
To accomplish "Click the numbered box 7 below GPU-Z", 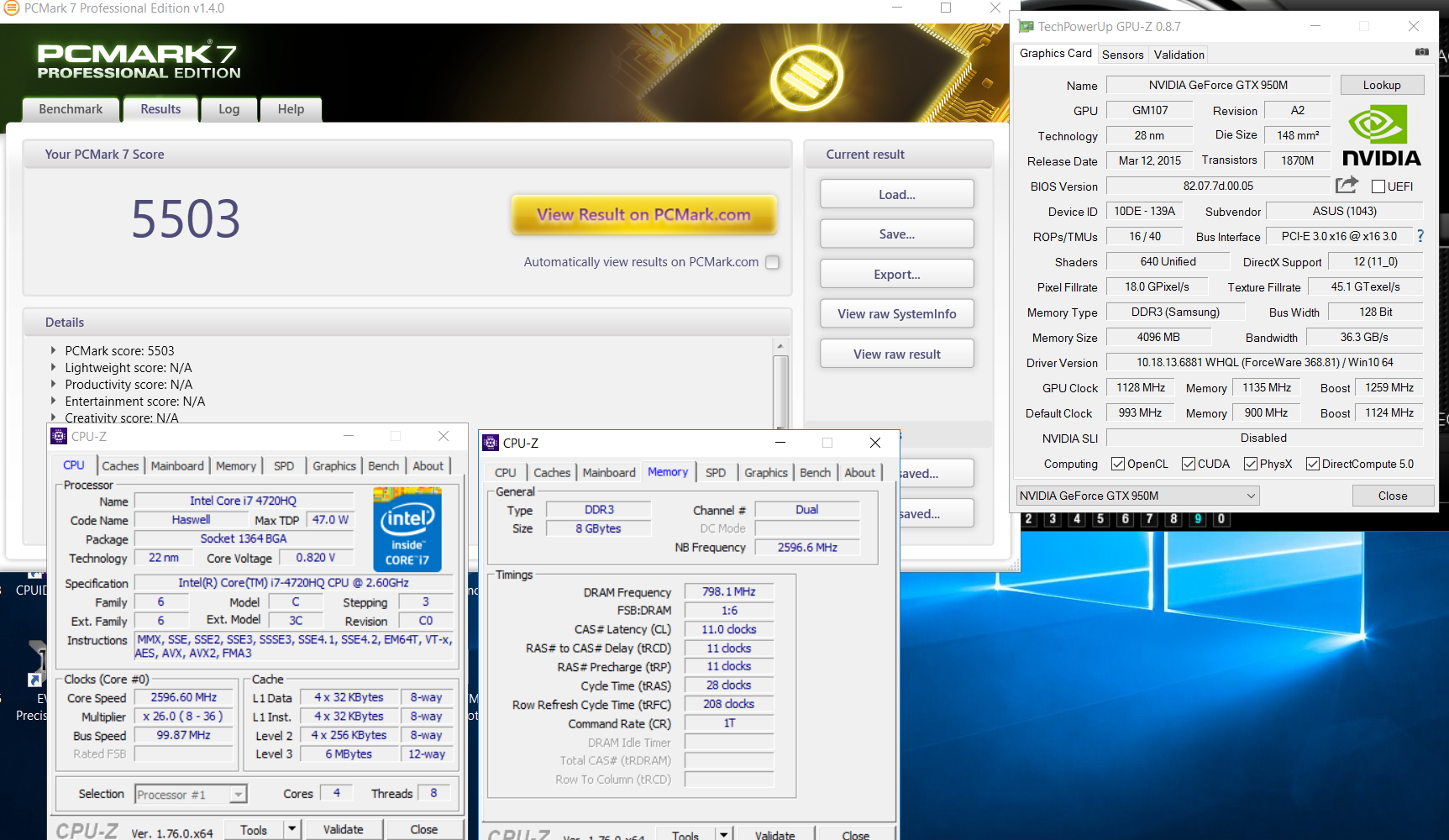I will 1149,519.
